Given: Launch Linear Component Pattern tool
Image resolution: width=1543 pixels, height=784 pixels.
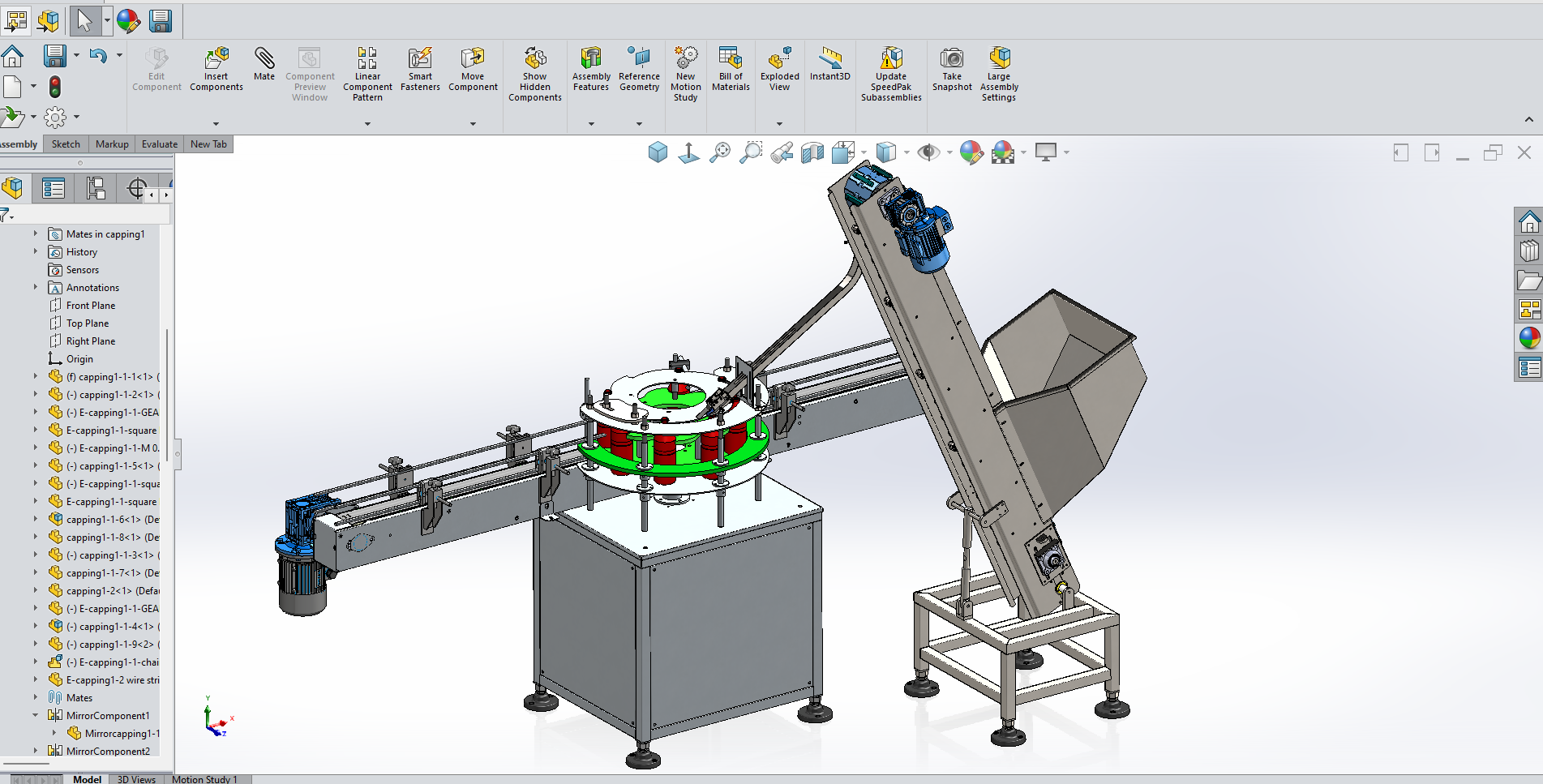Looking at the screenshot, I should pyautogui.click(x=367, y=74).
